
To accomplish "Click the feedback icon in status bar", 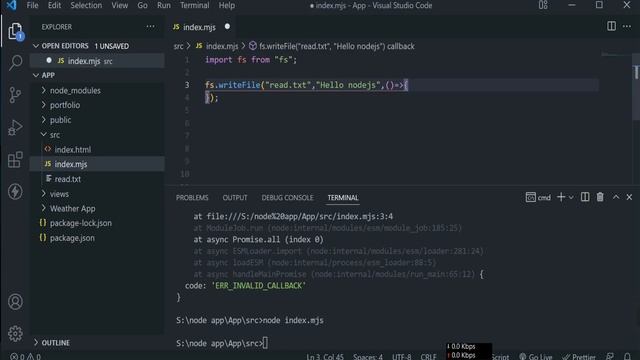I will (x=610, y=356).
